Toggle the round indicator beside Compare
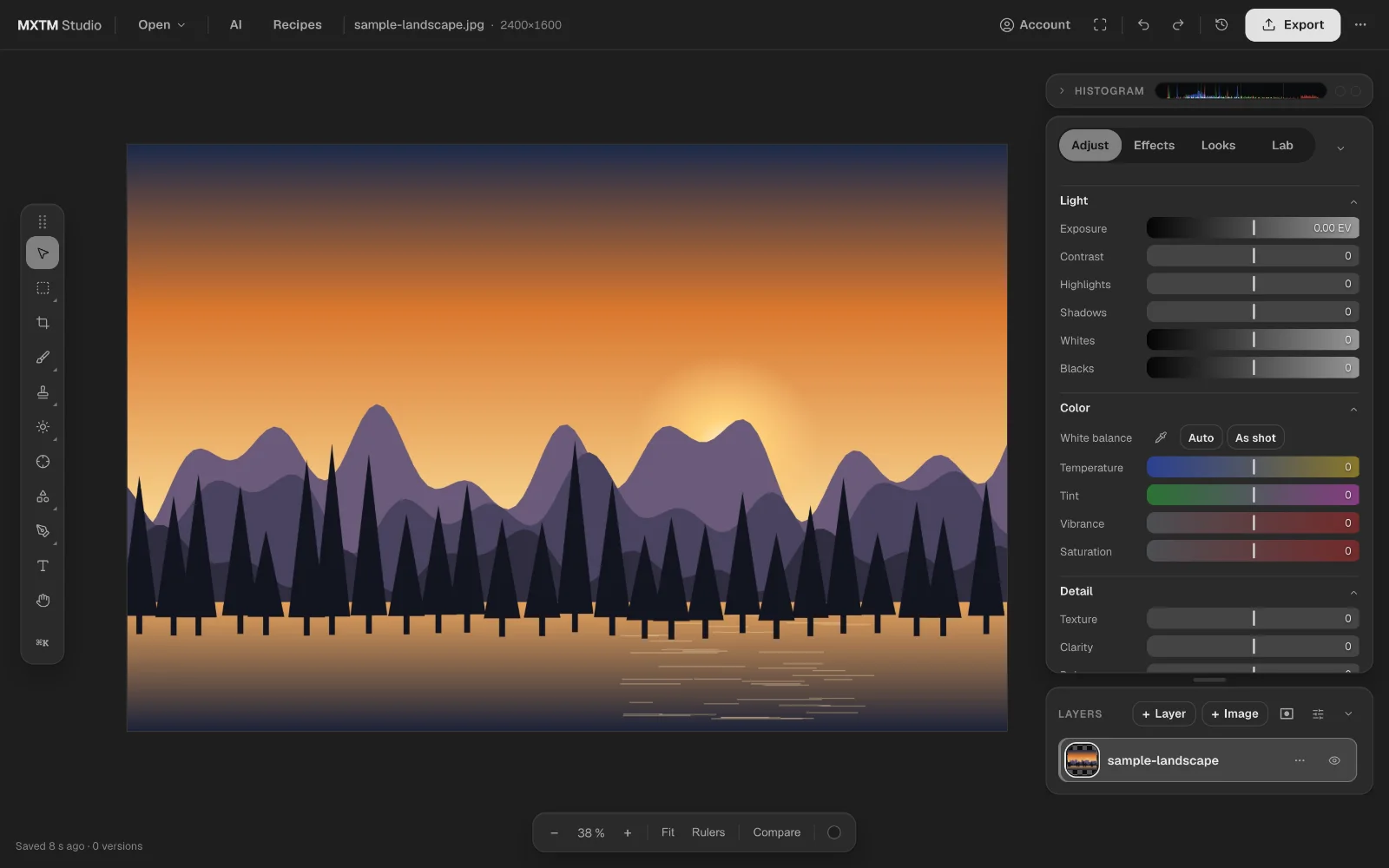1389x868 pixels. [x=834, y=832]
